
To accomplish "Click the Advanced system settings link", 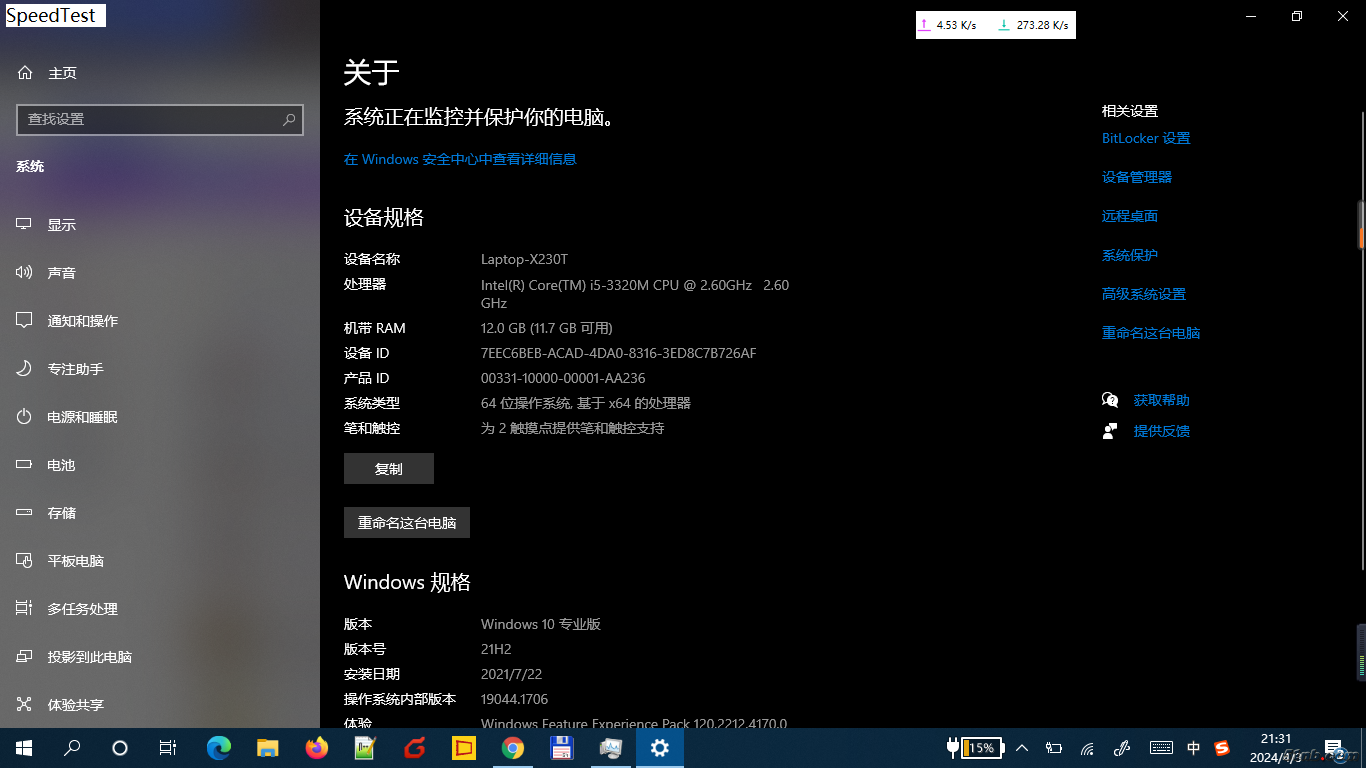I will point(1144,294).
